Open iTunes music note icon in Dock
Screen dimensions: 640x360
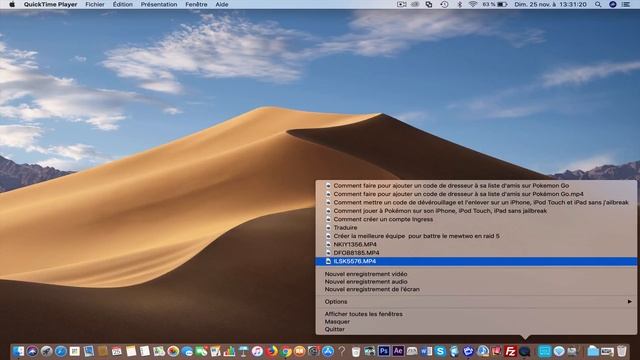click(x=257, y=351)
